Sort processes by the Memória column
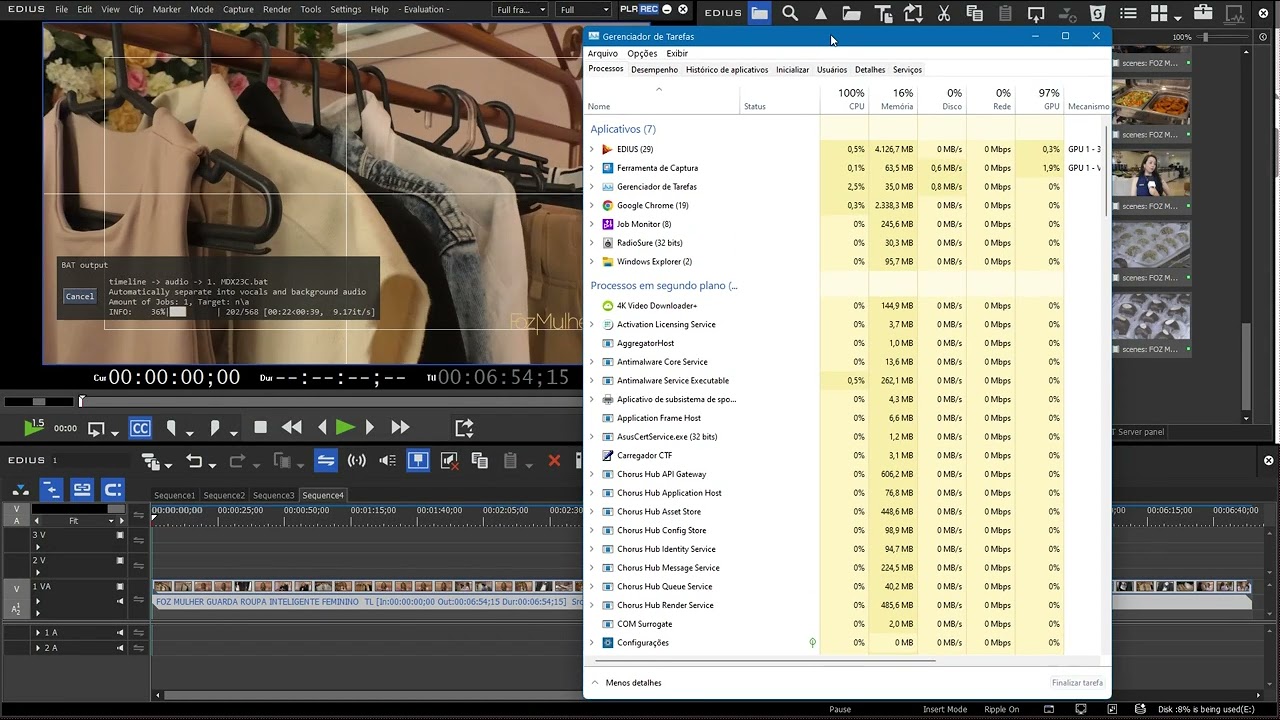The image size is (1280, 720). (893, 99)
